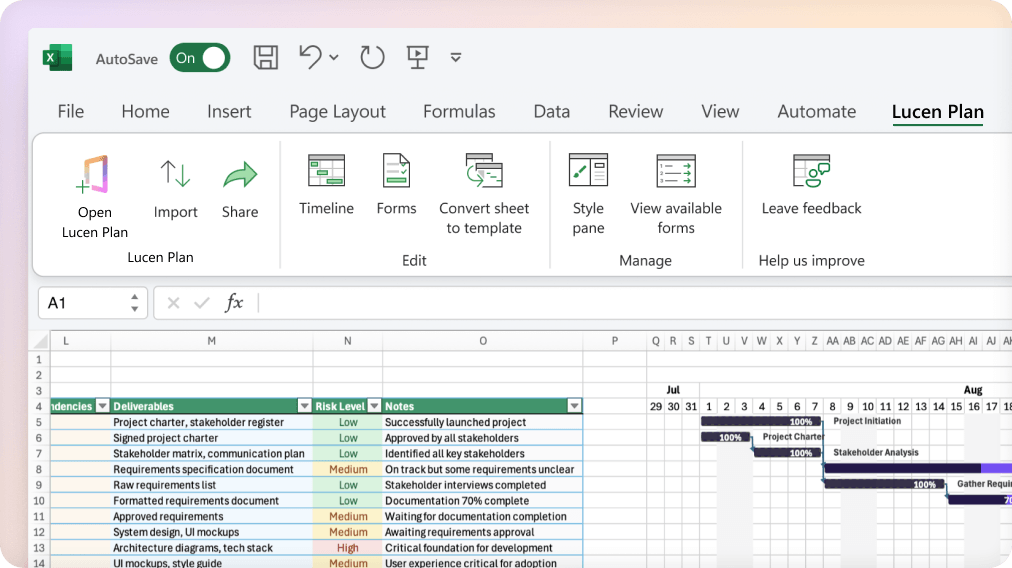This screenshot has height=568, width=1012.
Task: Click the Redo icon
Action: point(372,57)
